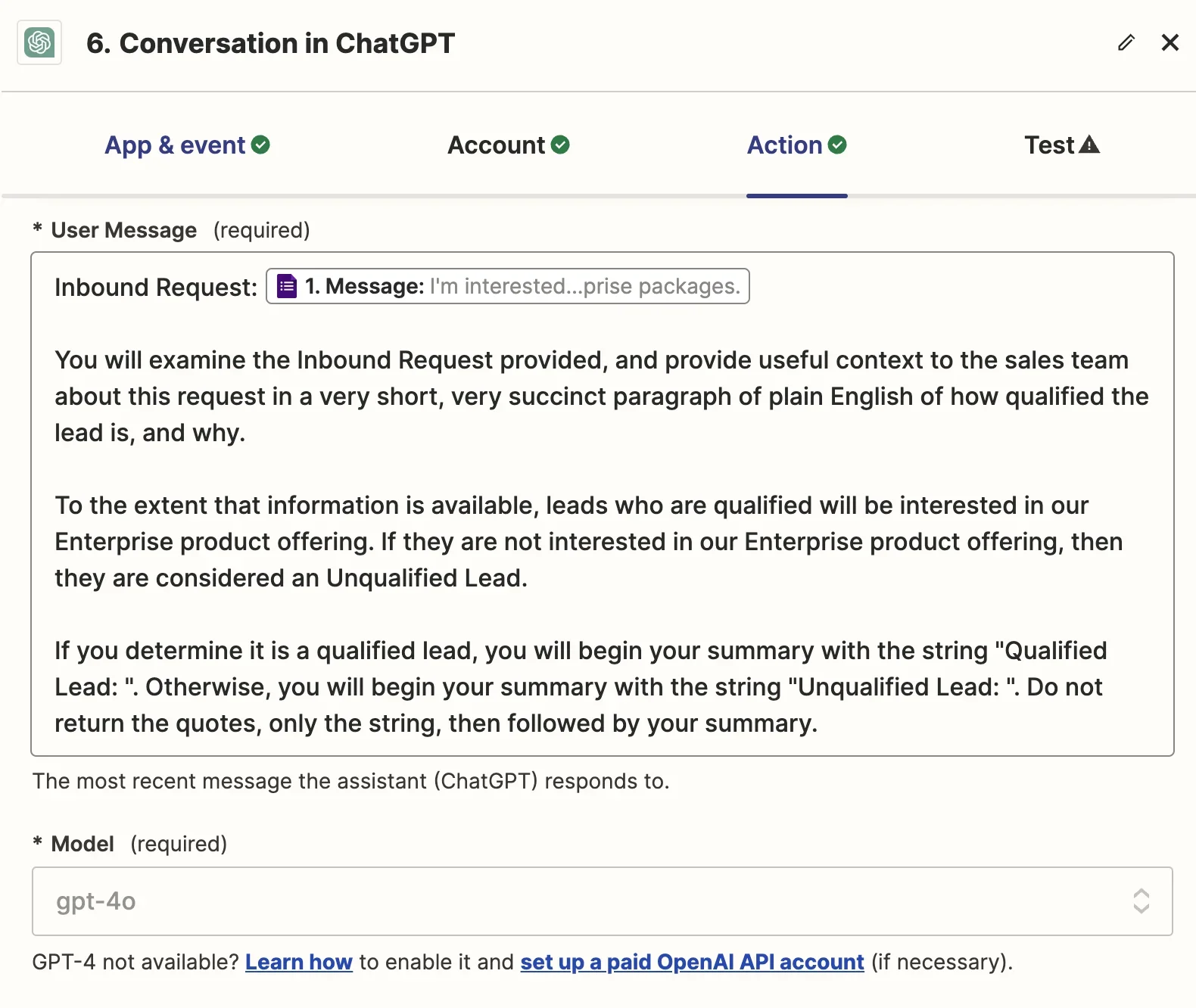Viewport: 1196px width, 1008px height.
Task: Switch to the Account tab
Action: coord(509,145)
